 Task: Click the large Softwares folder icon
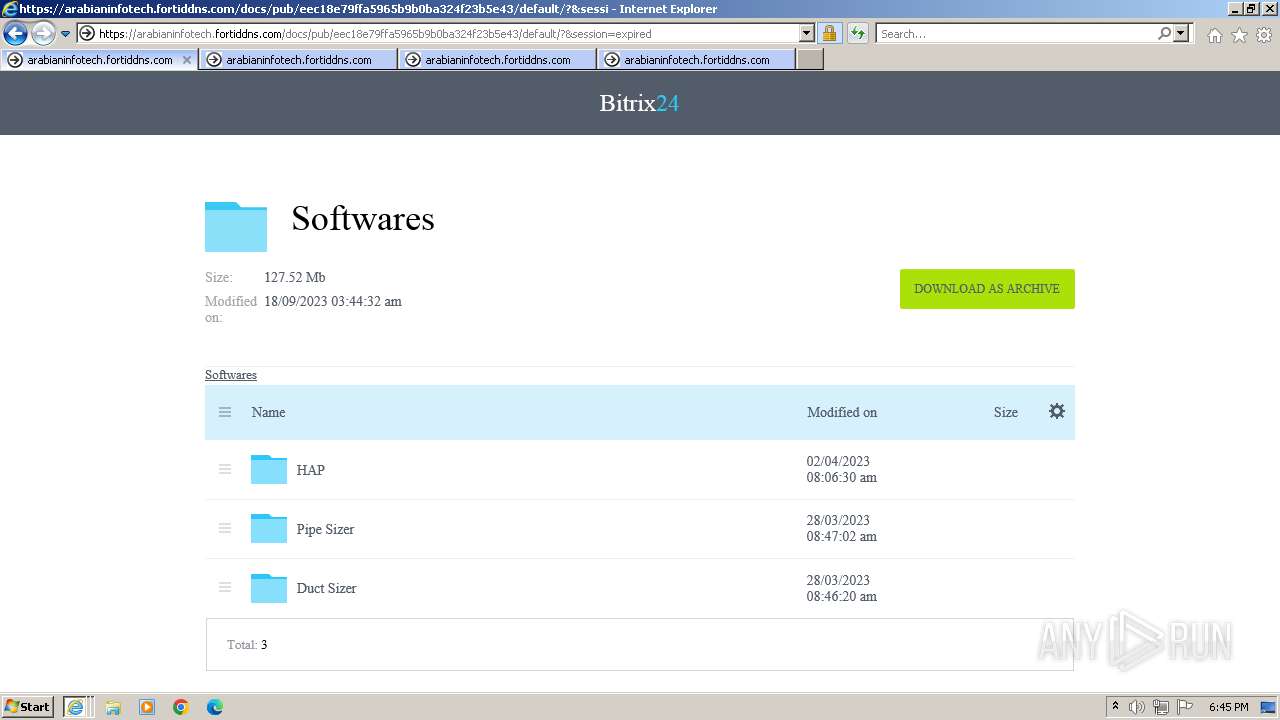point(236,226)
